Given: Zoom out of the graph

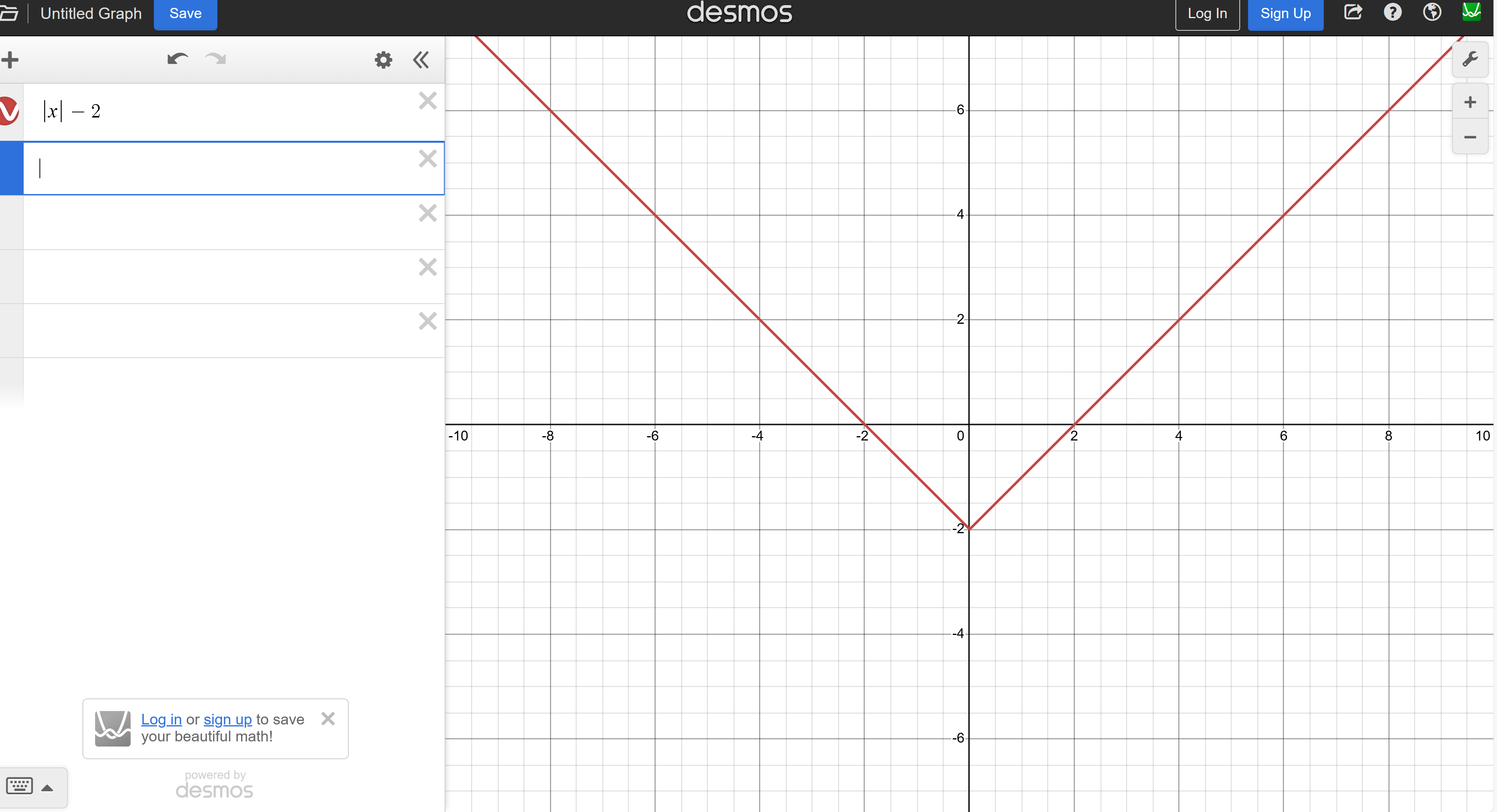Looking at the screenshot, I should (1470, 137).
